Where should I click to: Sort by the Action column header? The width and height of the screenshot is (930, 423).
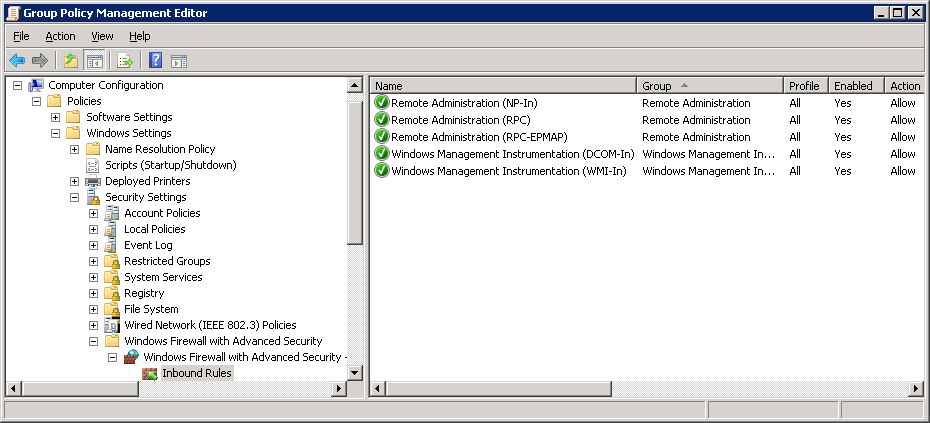(904, 86)
